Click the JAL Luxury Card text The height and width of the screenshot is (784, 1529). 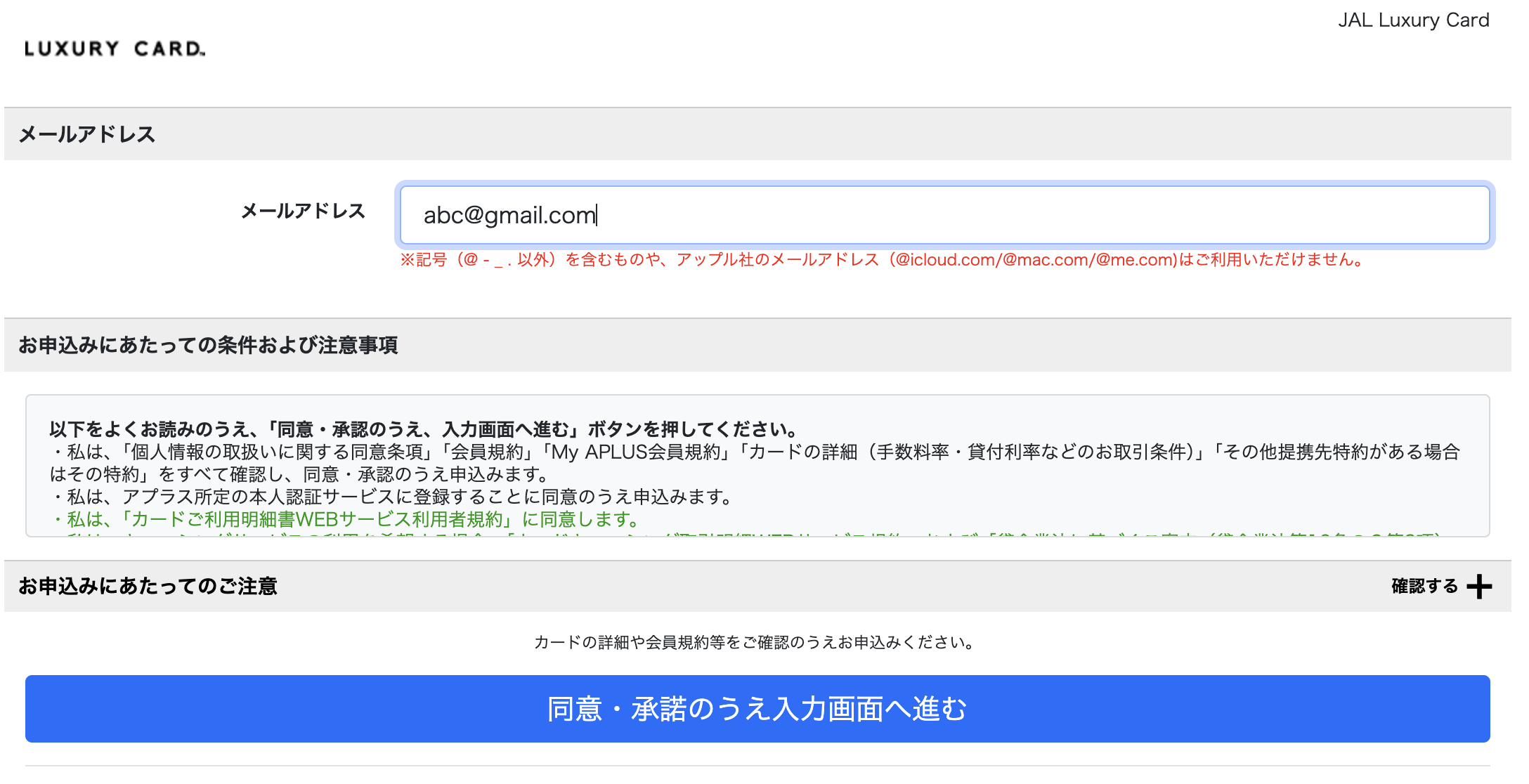(x=1413, y=20)
